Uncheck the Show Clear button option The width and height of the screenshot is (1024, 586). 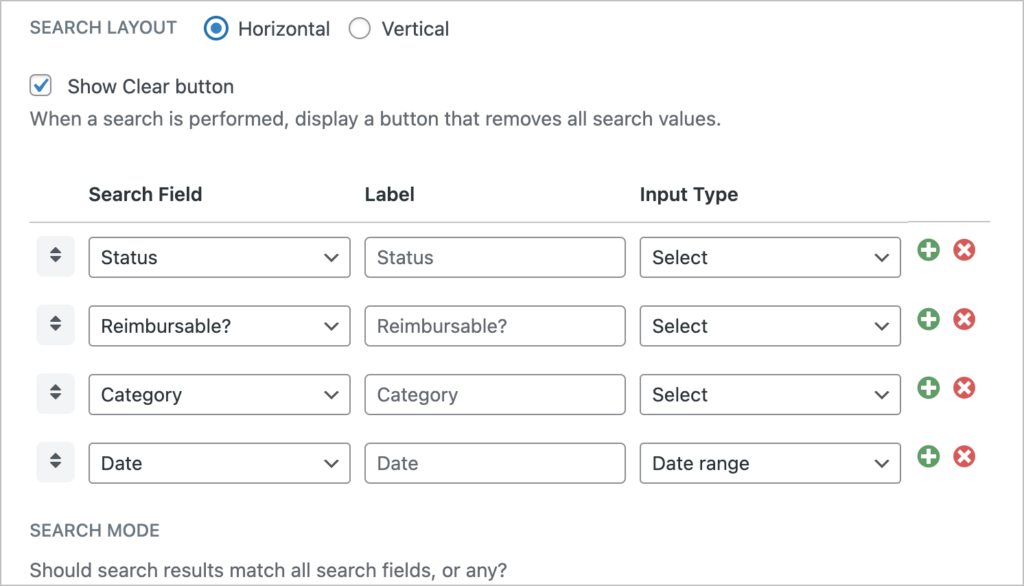(x=40, y=86)
